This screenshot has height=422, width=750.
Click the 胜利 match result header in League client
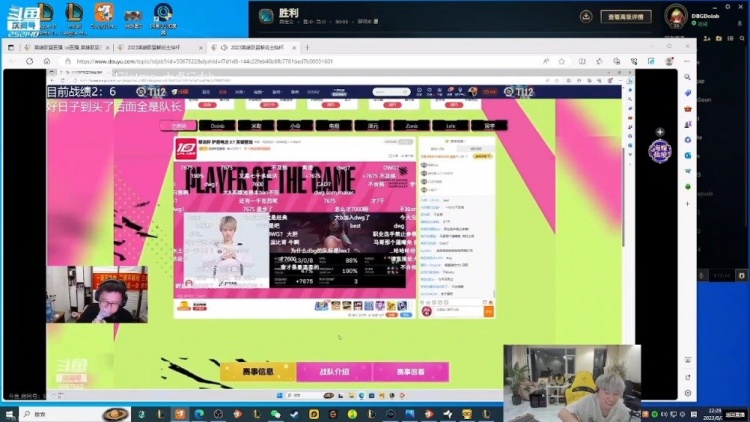click(x=288, y=13)
